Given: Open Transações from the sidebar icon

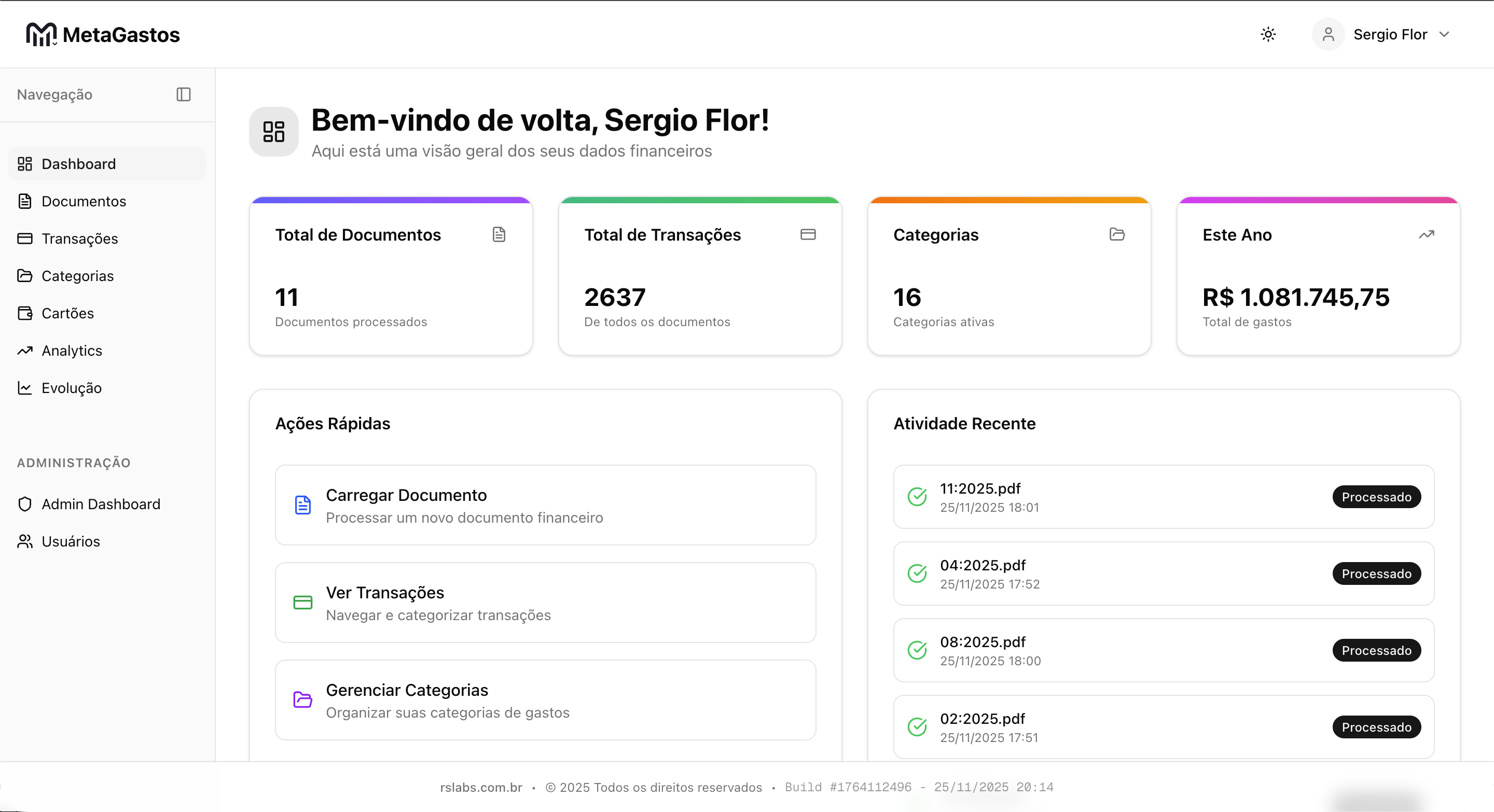Looking at the screenshot, I should click(x=24, y=238).
